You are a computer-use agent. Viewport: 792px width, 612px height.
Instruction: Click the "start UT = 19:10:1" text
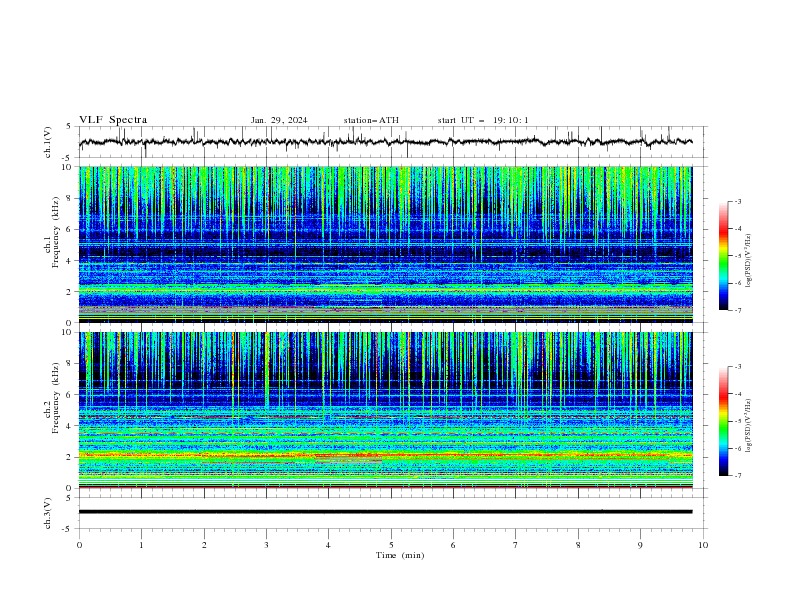coord(483,120)
